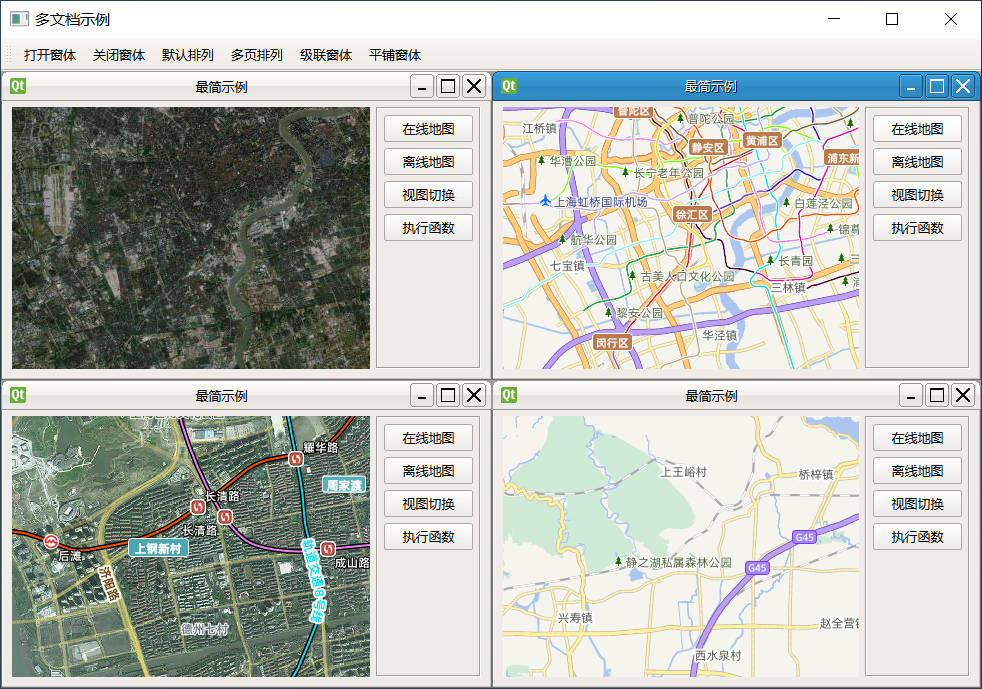Viewport: 982px width, 689px height.
Task: Switch to 多页排列 layout
Action: tap(257, 55)
